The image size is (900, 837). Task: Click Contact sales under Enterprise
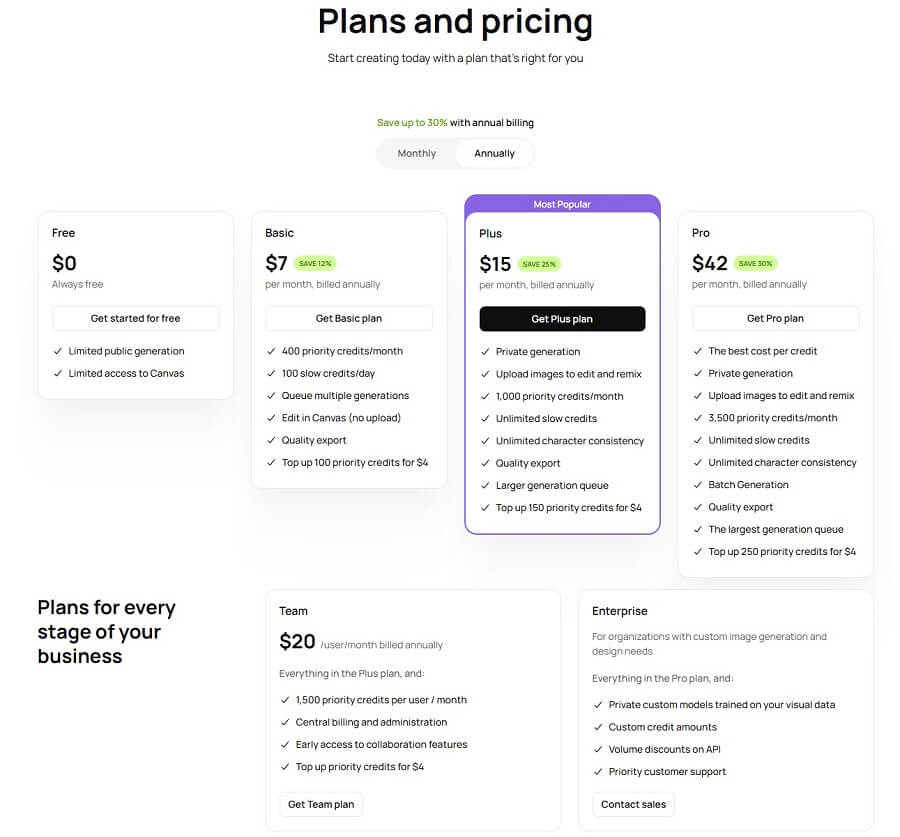coord(633,804)
